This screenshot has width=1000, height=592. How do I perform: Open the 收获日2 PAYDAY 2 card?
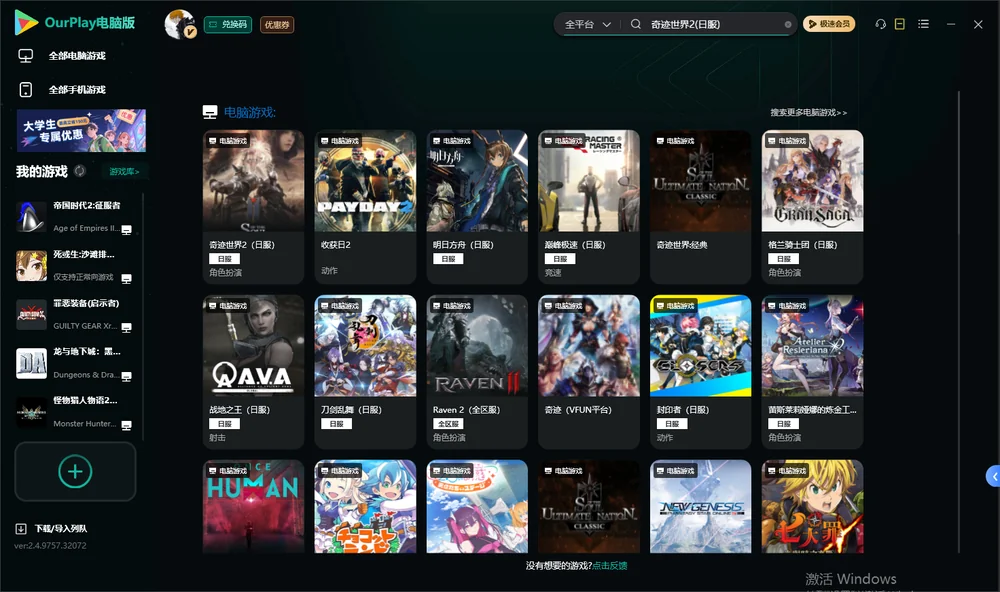tap(365, 207)
